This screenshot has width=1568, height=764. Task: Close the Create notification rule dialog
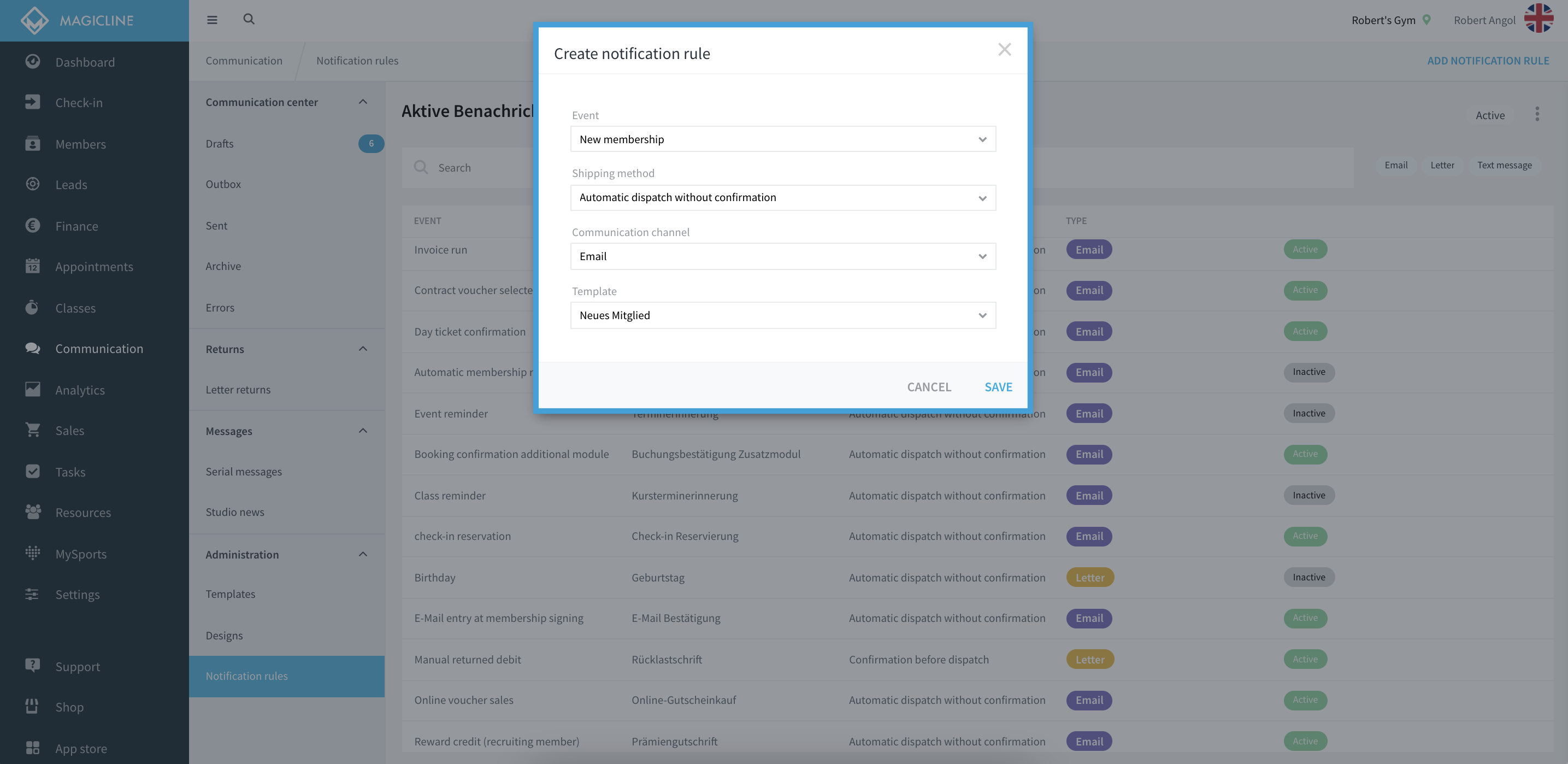tap(1004, 49)
